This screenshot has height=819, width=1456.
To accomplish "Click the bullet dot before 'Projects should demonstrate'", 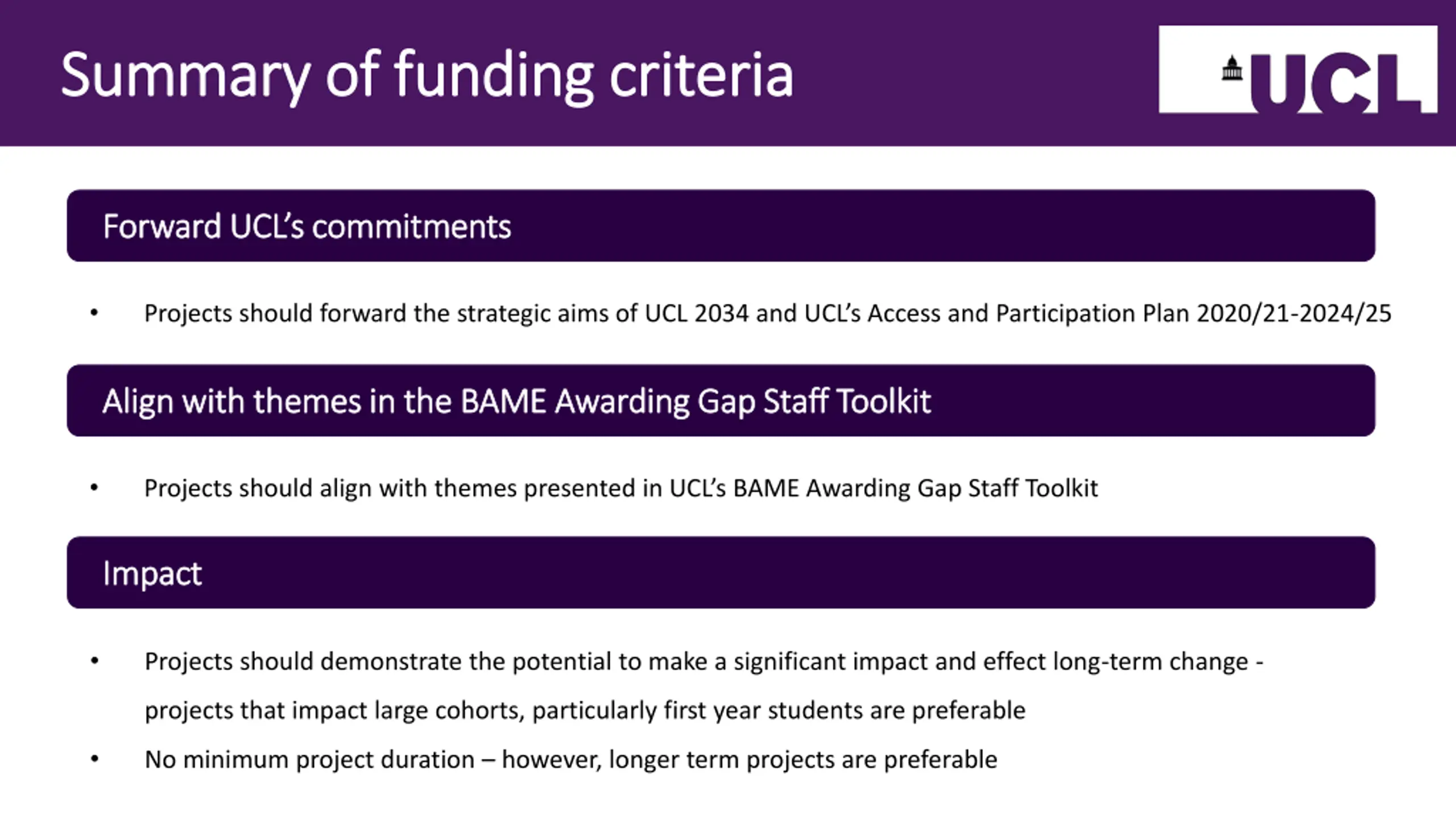I will point(94,660).
